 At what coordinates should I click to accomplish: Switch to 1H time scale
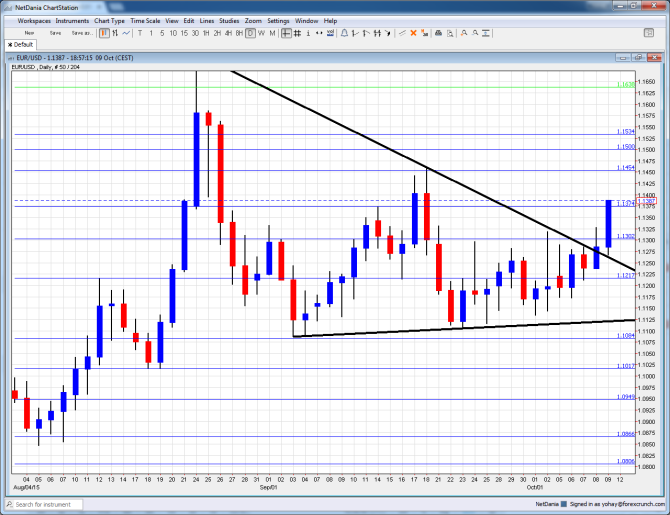(206, 33)
